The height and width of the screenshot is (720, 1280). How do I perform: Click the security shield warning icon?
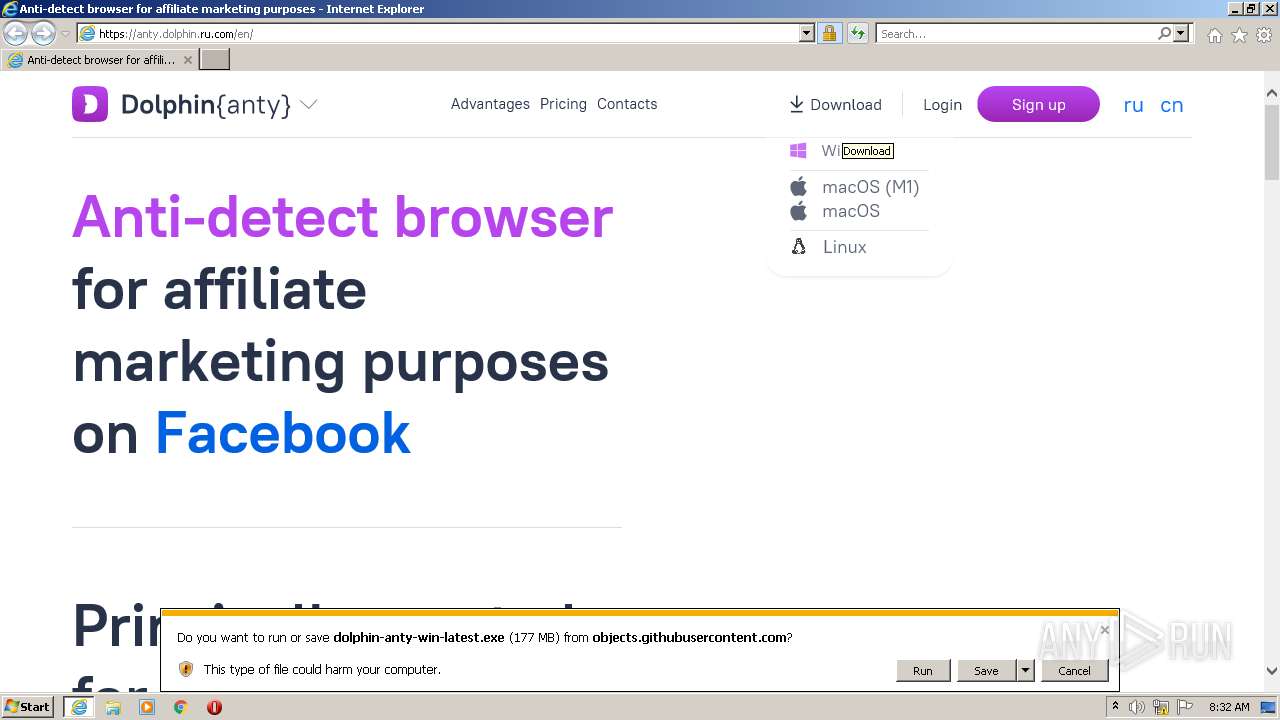tap(185, 669)
